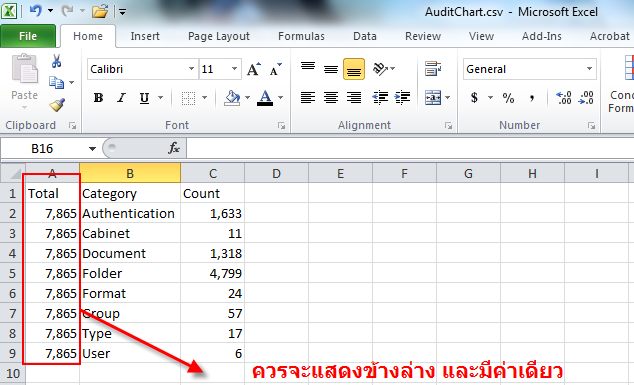Viewport: 634px width, 385px height.
Task: Click the cell with count 4,799
Action: (212, 273)
